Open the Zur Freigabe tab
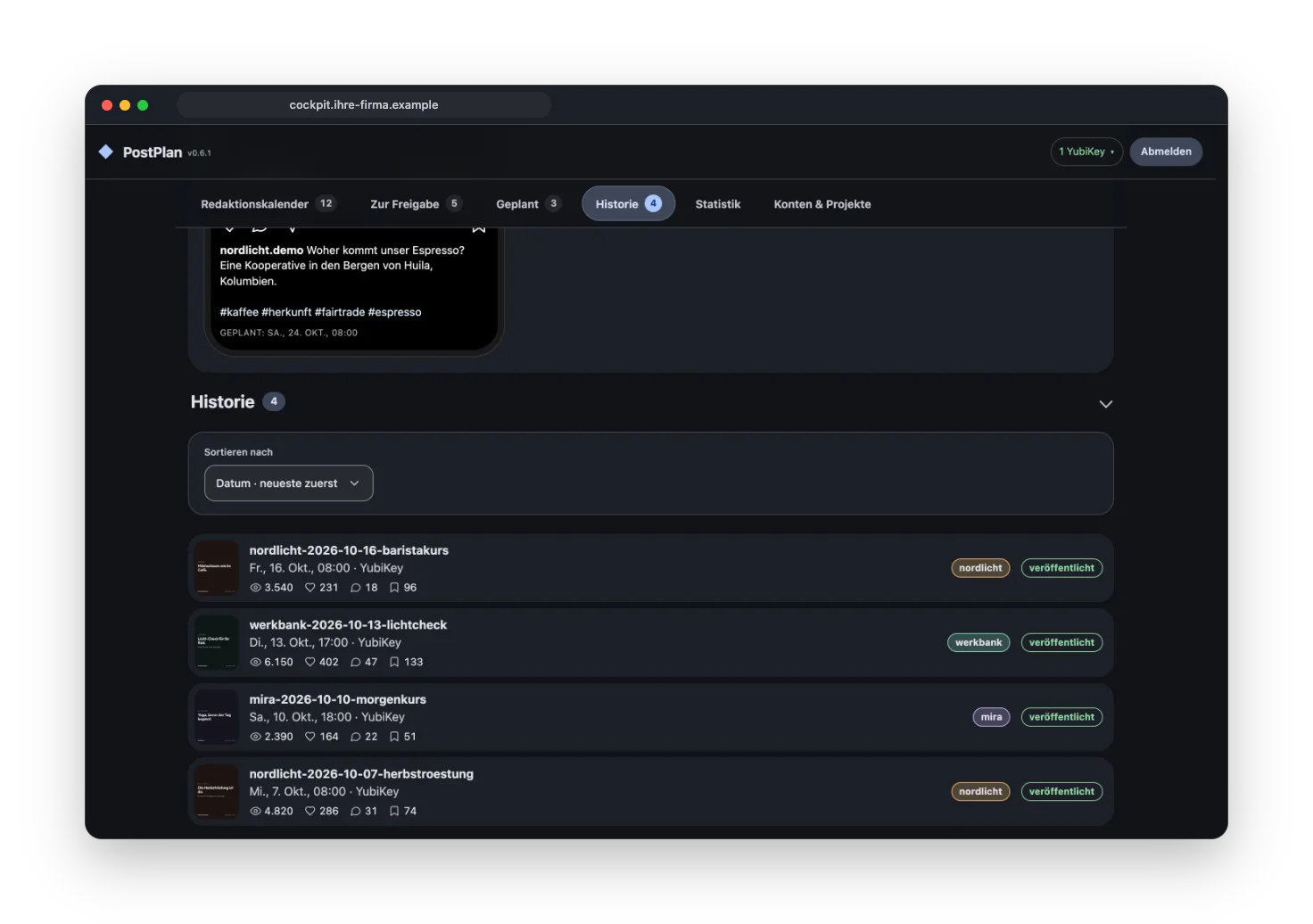Image resolution: width=1313 pixels, height=924 pixels. click(416, 204)
